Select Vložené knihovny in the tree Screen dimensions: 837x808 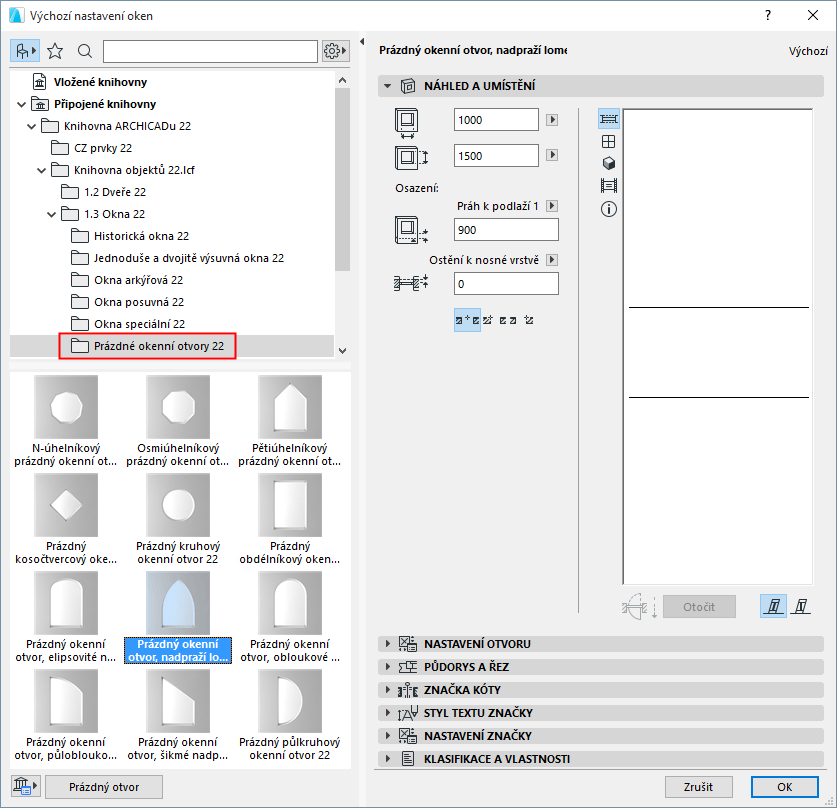(x=100, y=82)
